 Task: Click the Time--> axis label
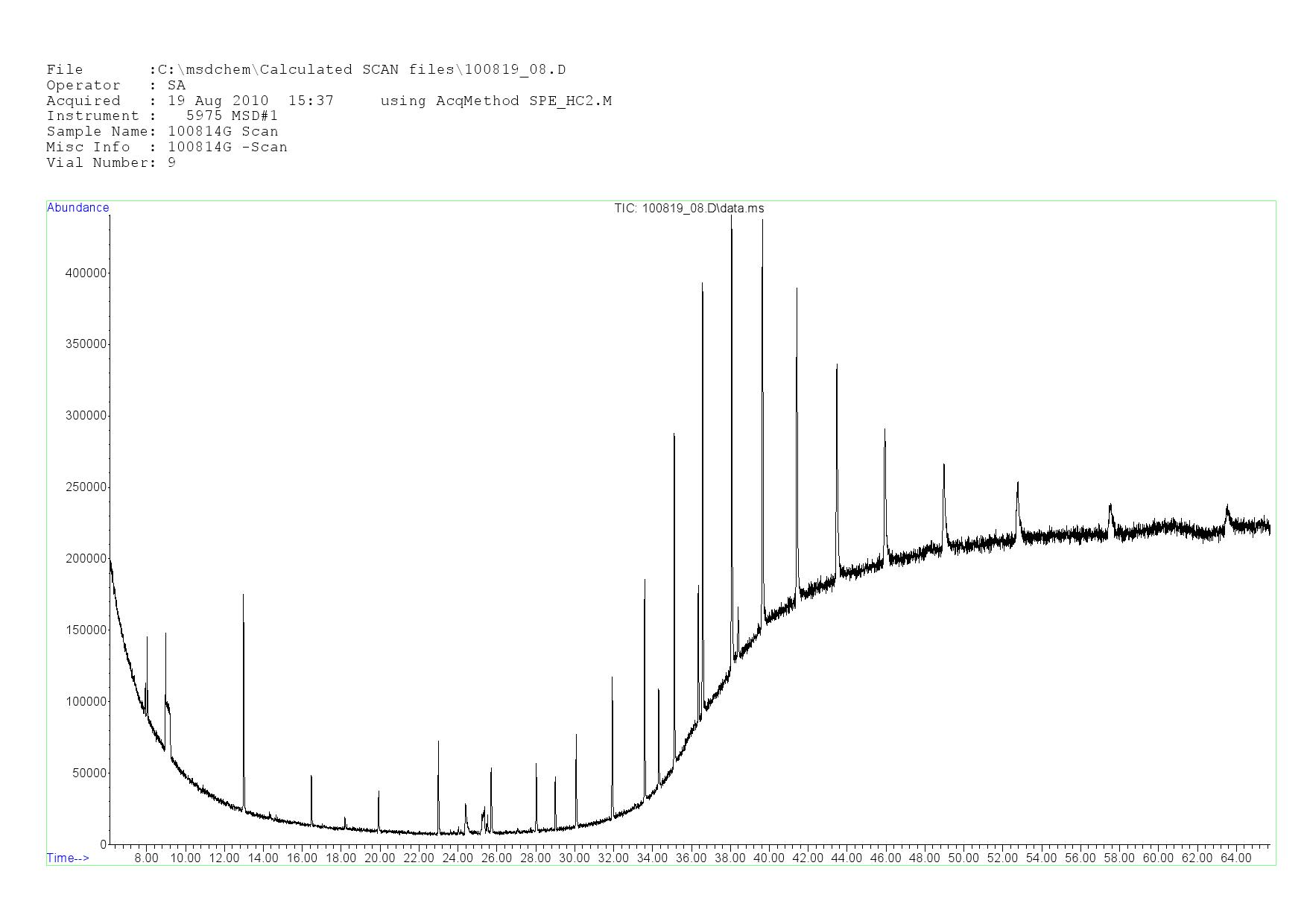pyautogui.click(x=68, y=858)
